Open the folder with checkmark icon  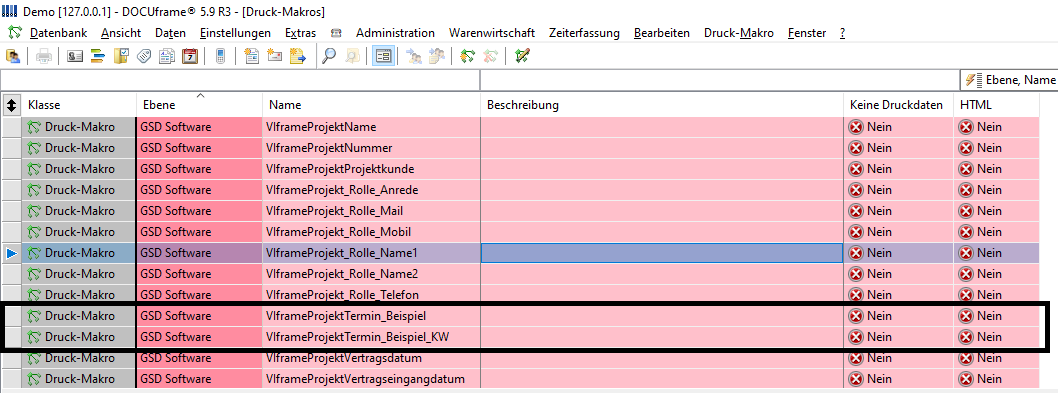click(x=121, y=56)
